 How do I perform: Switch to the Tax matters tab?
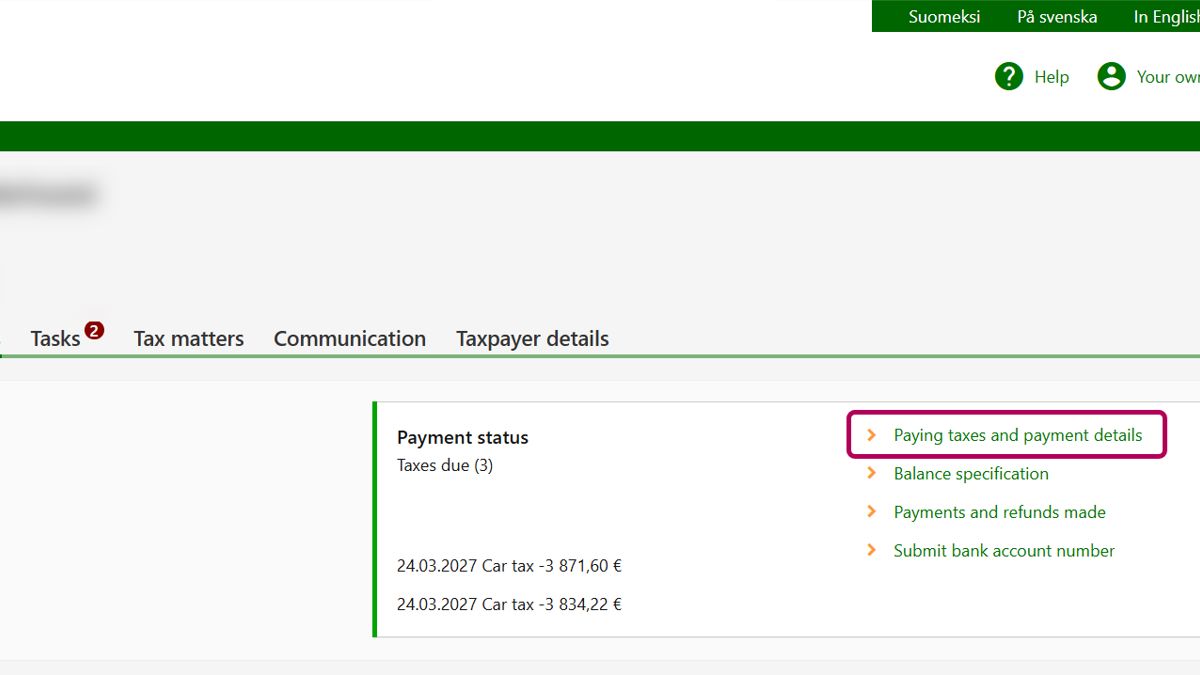[188, 339]
